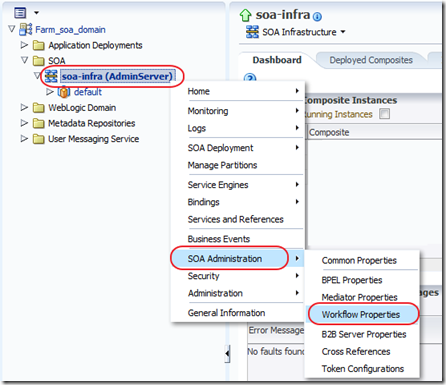Select B2B Server Properties in the submenu

(x=362, y=334)
